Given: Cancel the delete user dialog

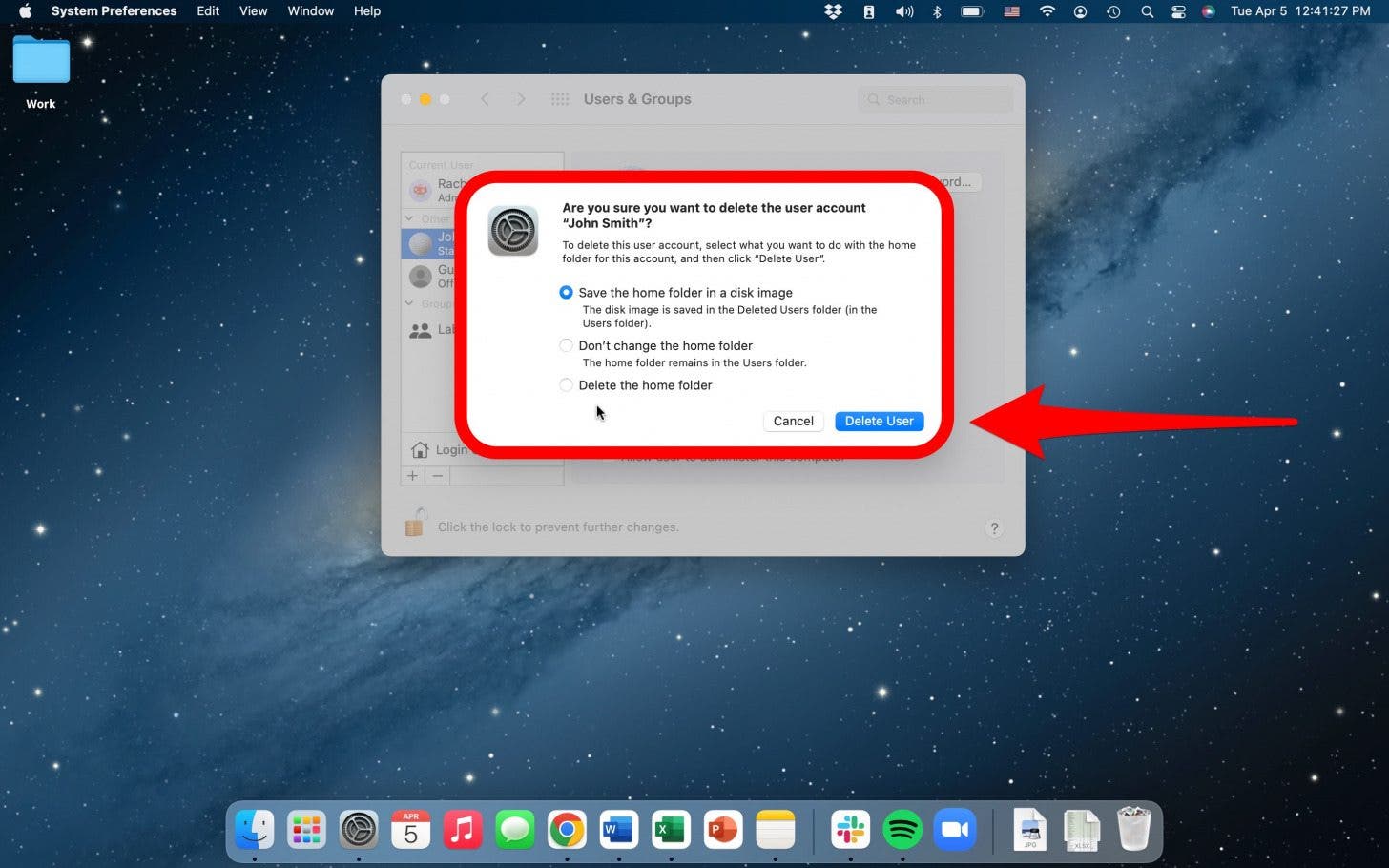Looking at the screenshot, I should 793,421.
